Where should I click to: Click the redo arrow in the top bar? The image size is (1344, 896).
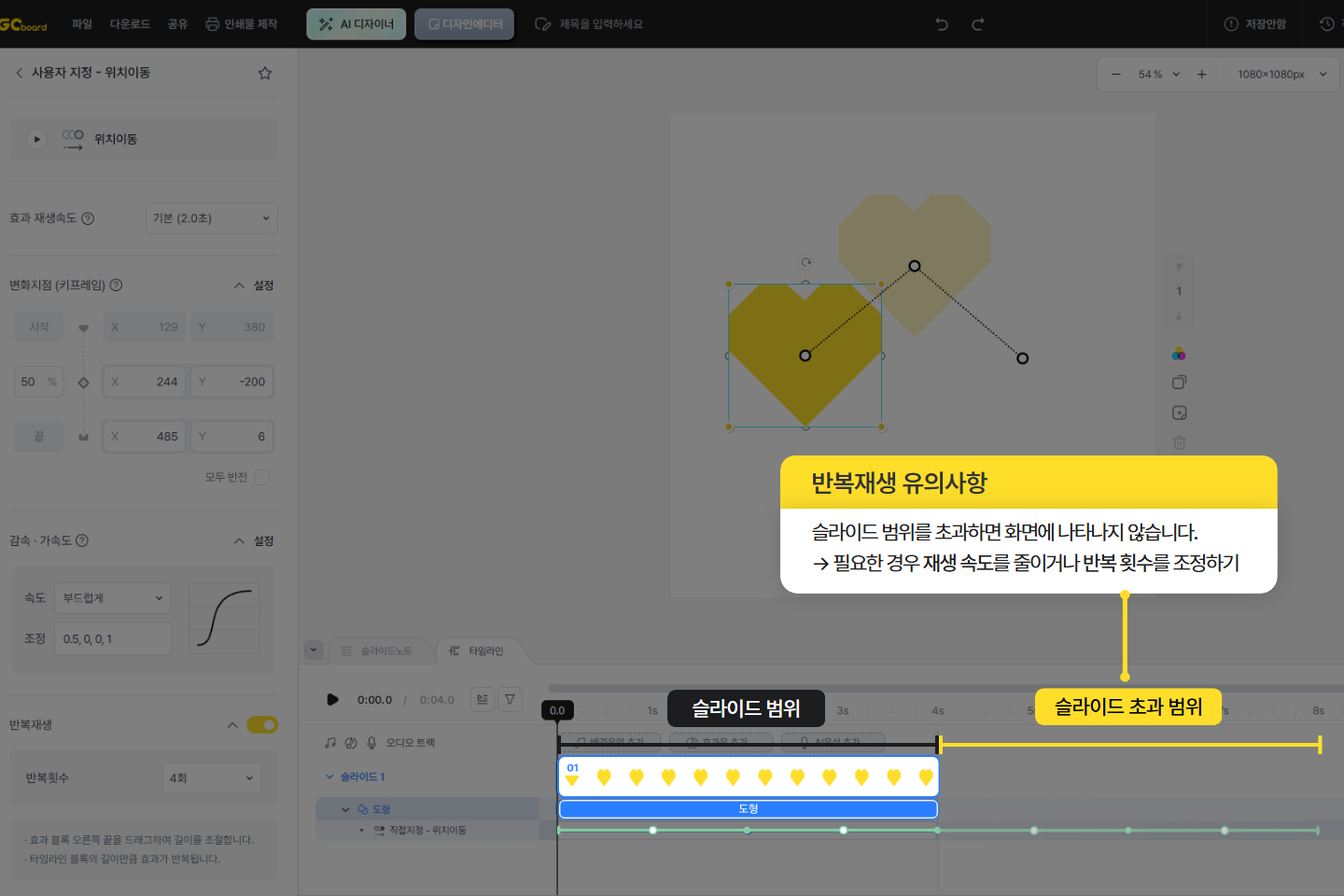point(978,24)
